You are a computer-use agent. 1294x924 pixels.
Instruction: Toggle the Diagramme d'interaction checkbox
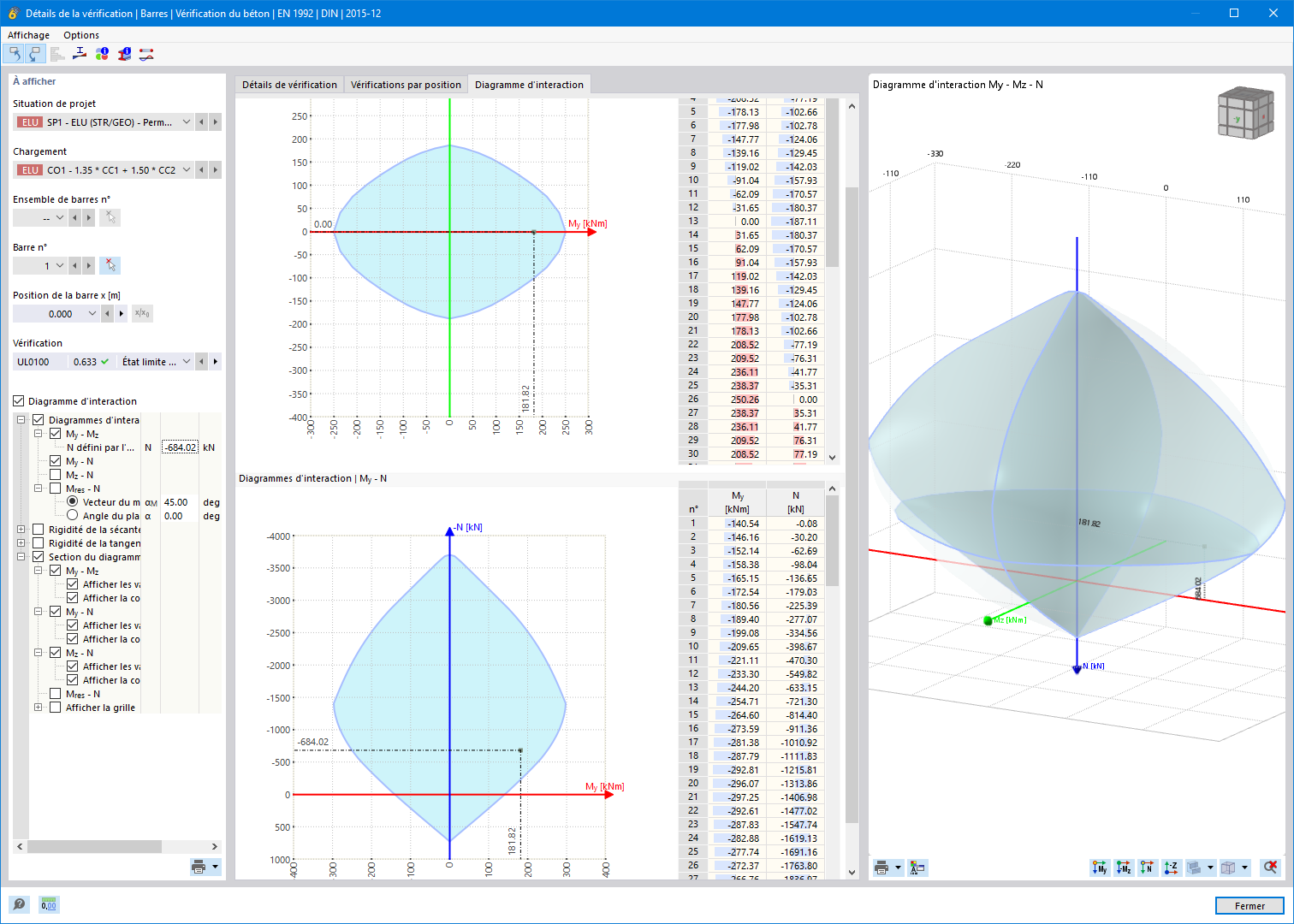(x=18, y=400)
